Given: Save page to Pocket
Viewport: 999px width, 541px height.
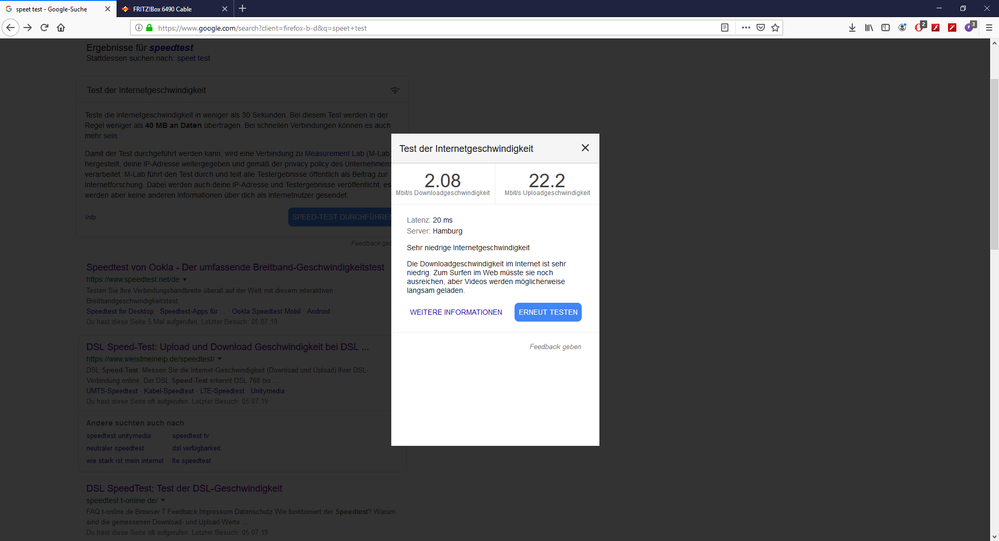Looking at the screenshot, I should (x=760, y=28).
